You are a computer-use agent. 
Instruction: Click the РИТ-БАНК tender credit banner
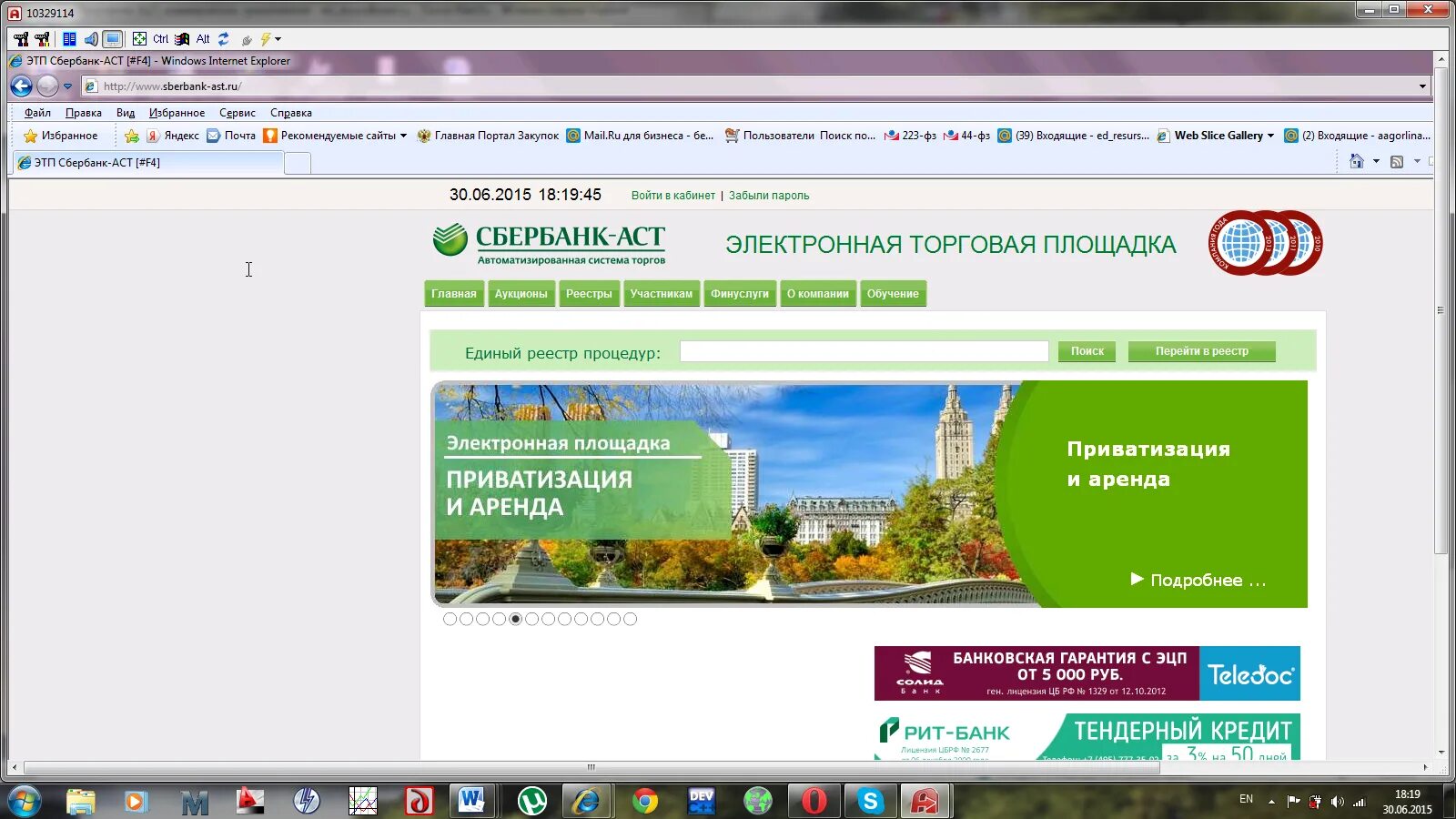pos(1087,737)
